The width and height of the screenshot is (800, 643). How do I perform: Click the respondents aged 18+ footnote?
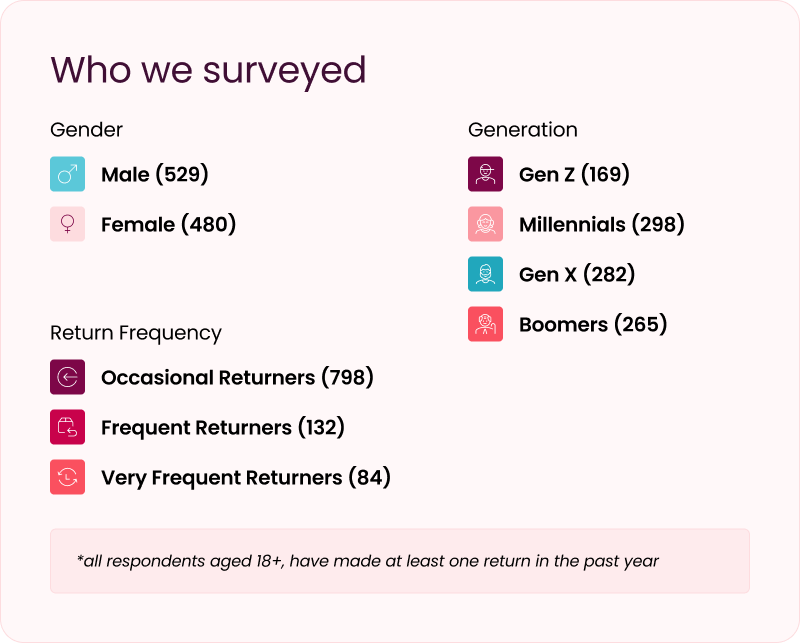pos(368,561)
